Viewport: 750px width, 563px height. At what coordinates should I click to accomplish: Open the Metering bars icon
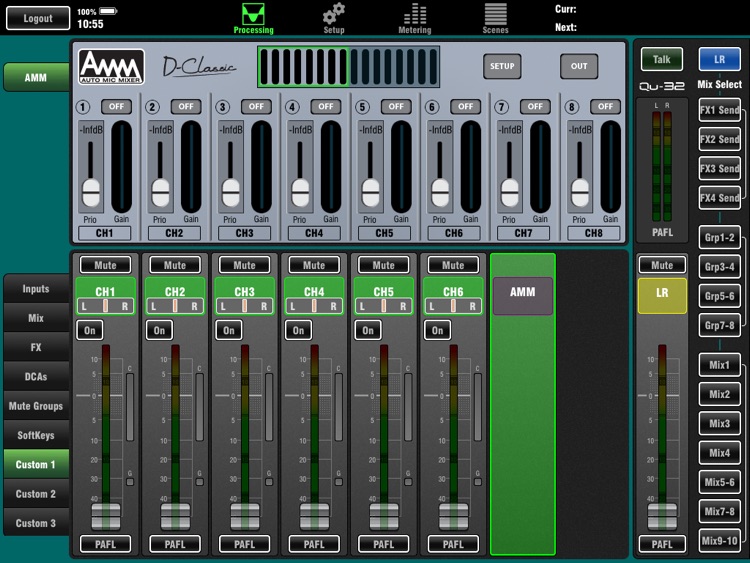(415, 19)
